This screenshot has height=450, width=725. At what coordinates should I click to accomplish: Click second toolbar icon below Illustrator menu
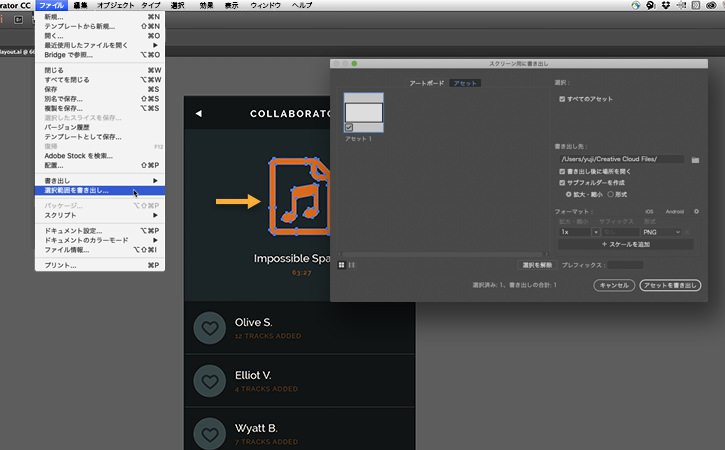tap(18, 20)
